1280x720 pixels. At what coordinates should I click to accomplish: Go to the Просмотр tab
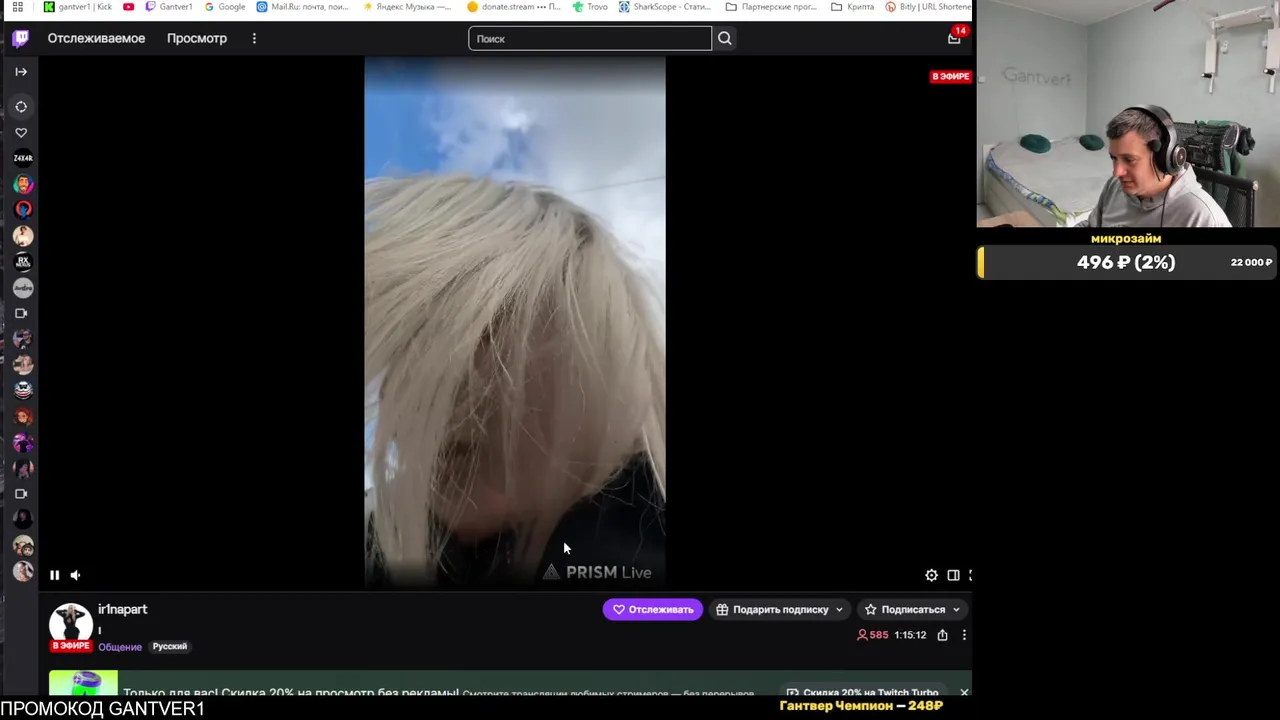coord(197,38)
